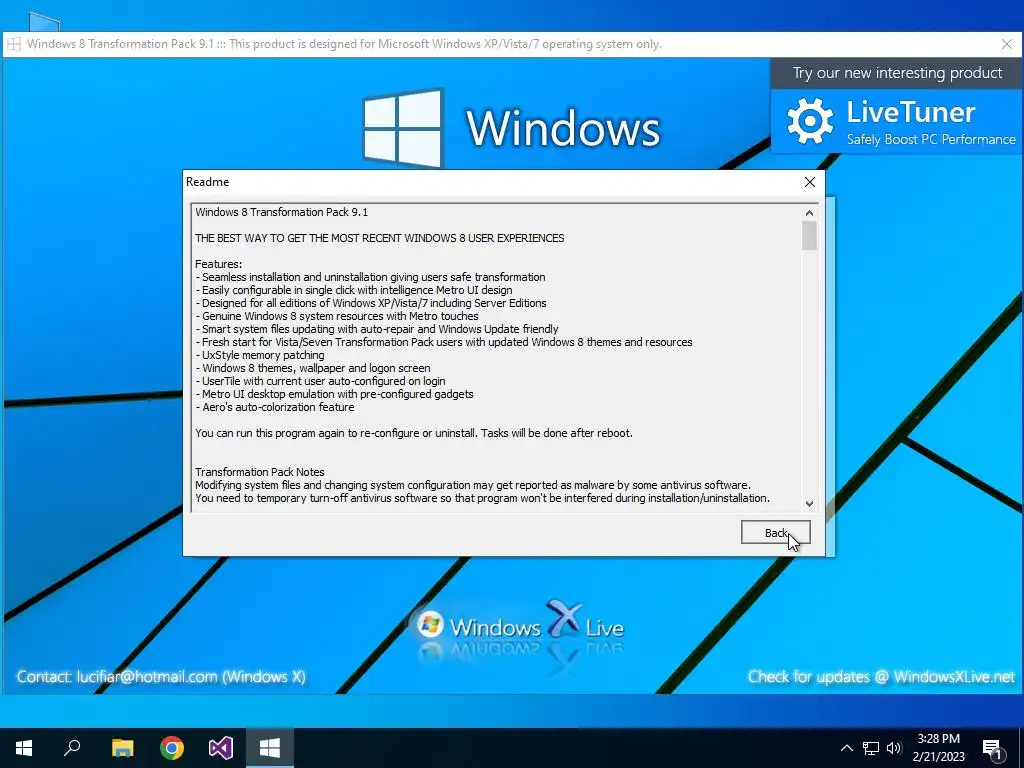The height and width of the screenshot is (768, 1024).
Task: Click the contact email lucifiar@hotmail.com text
Action: (x=147, y=677)
